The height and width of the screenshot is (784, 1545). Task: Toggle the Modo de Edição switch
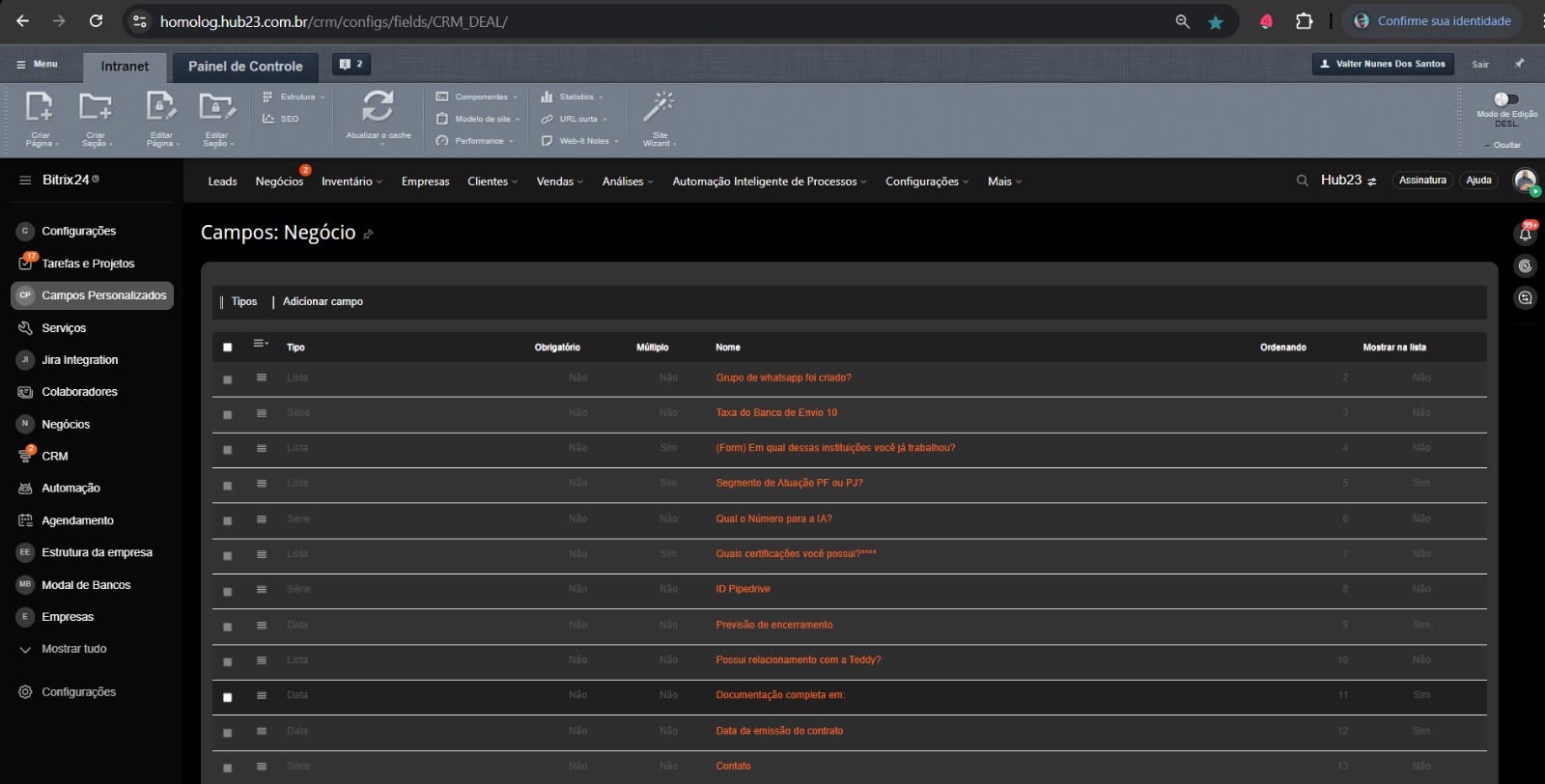click(x=1505, y=98)
